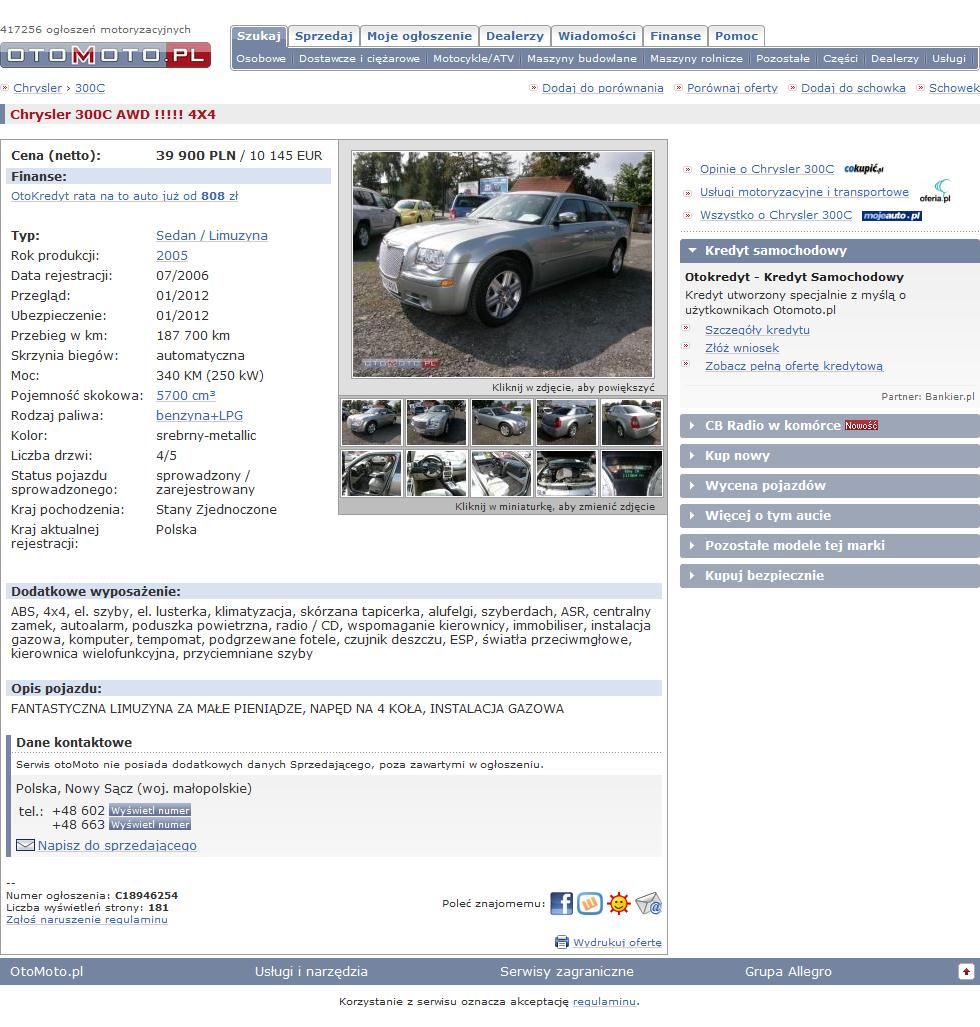This screenshot has width=980, height=1027.
Task: Share the listing on Facebook
Action: point(561,903)
